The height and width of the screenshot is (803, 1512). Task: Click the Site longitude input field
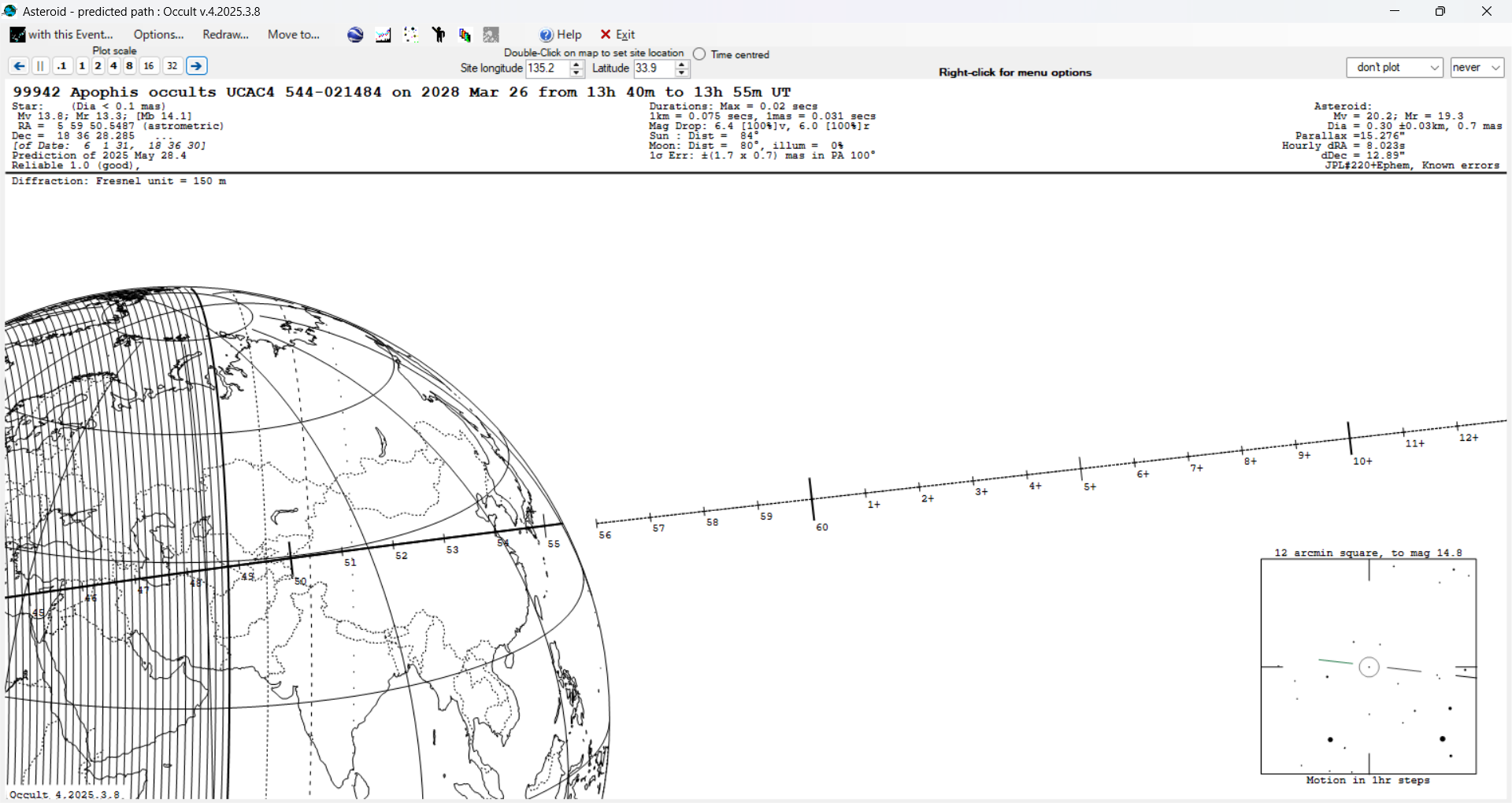pyautogui.click(x=547, y=68)
